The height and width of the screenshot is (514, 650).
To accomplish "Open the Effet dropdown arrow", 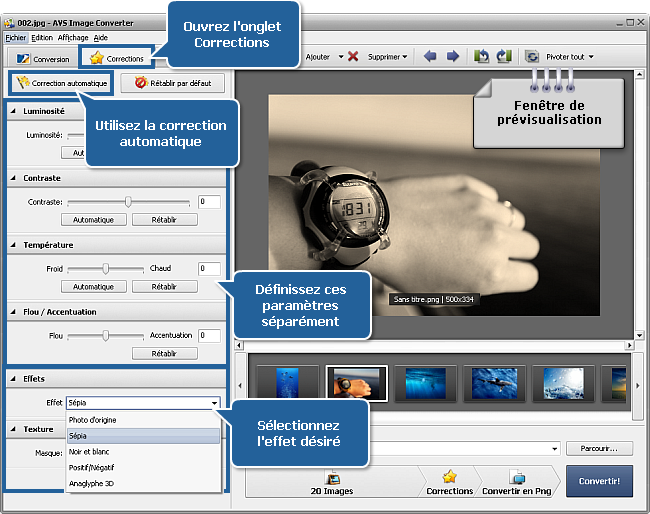I will [x=214, y=403].
